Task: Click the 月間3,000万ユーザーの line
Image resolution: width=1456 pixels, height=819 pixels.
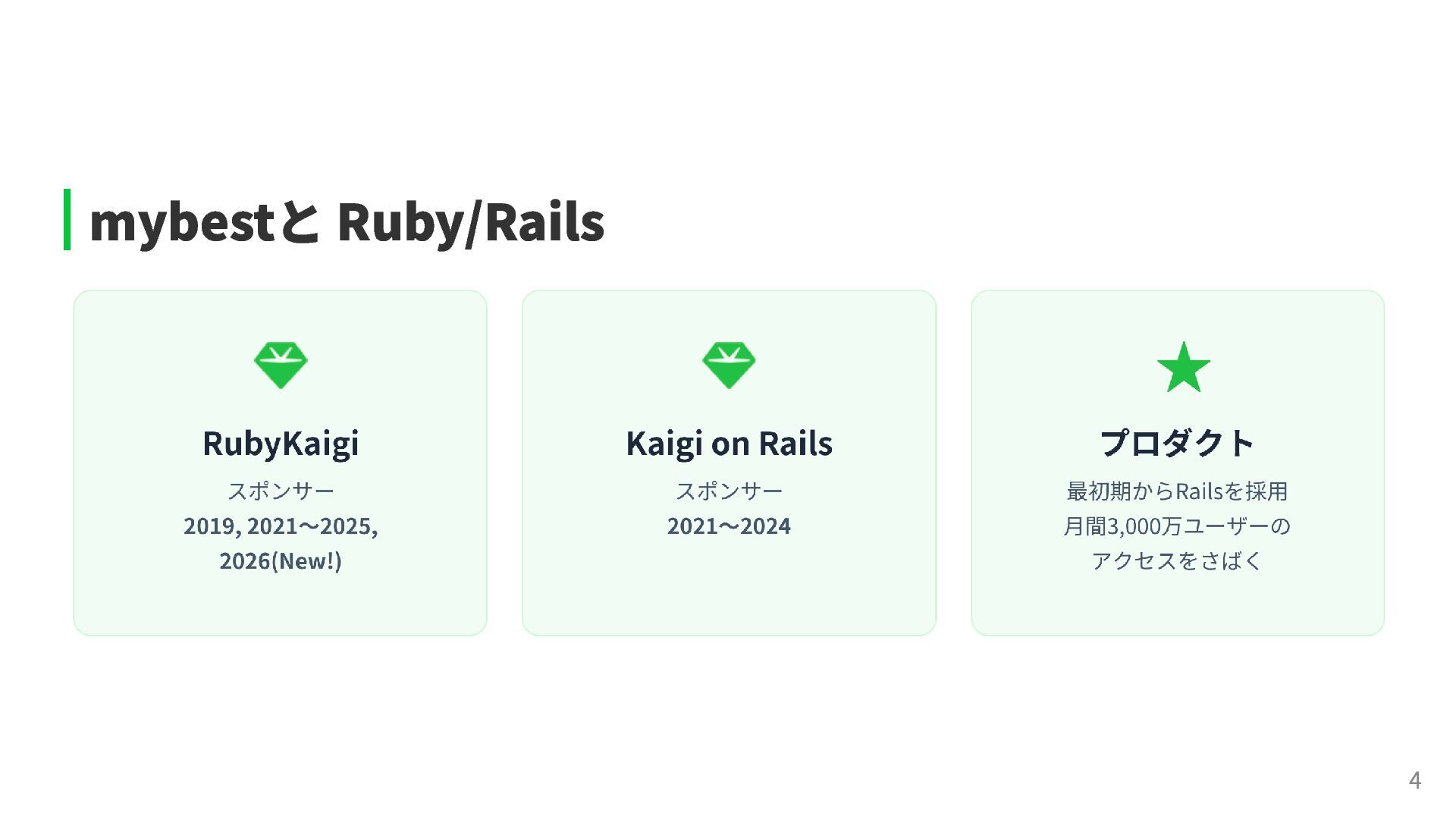Action: point(1178,526)
